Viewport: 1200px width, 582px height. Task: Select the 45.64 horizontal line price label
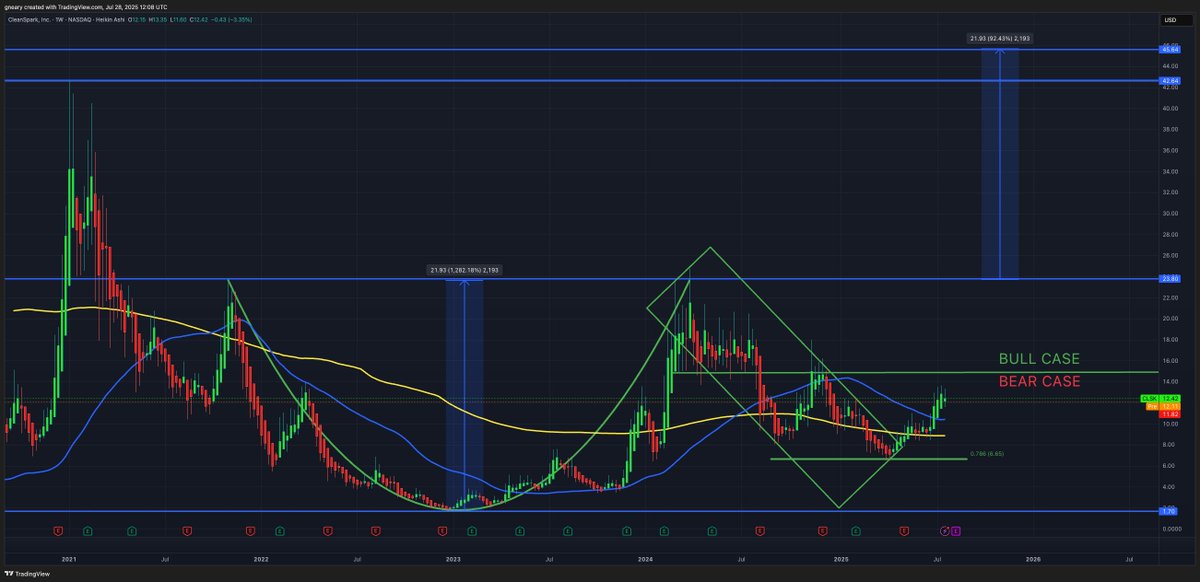1169,49
